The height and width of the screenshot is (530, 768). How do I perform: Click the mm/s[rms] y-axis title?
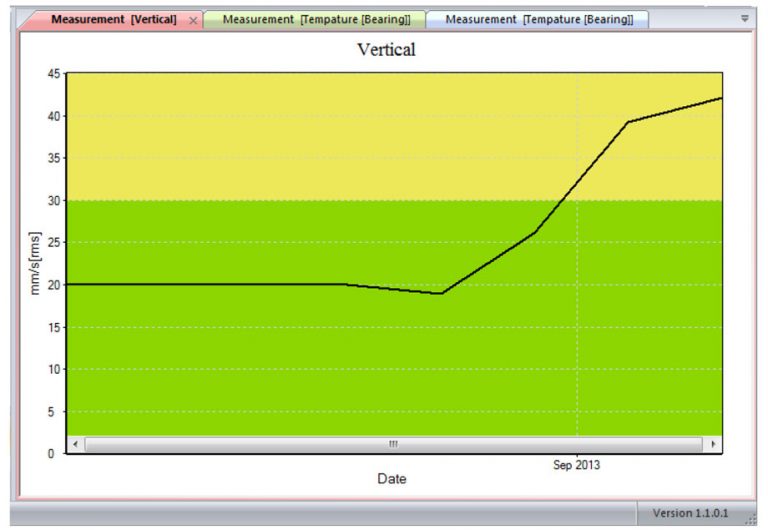36,263
